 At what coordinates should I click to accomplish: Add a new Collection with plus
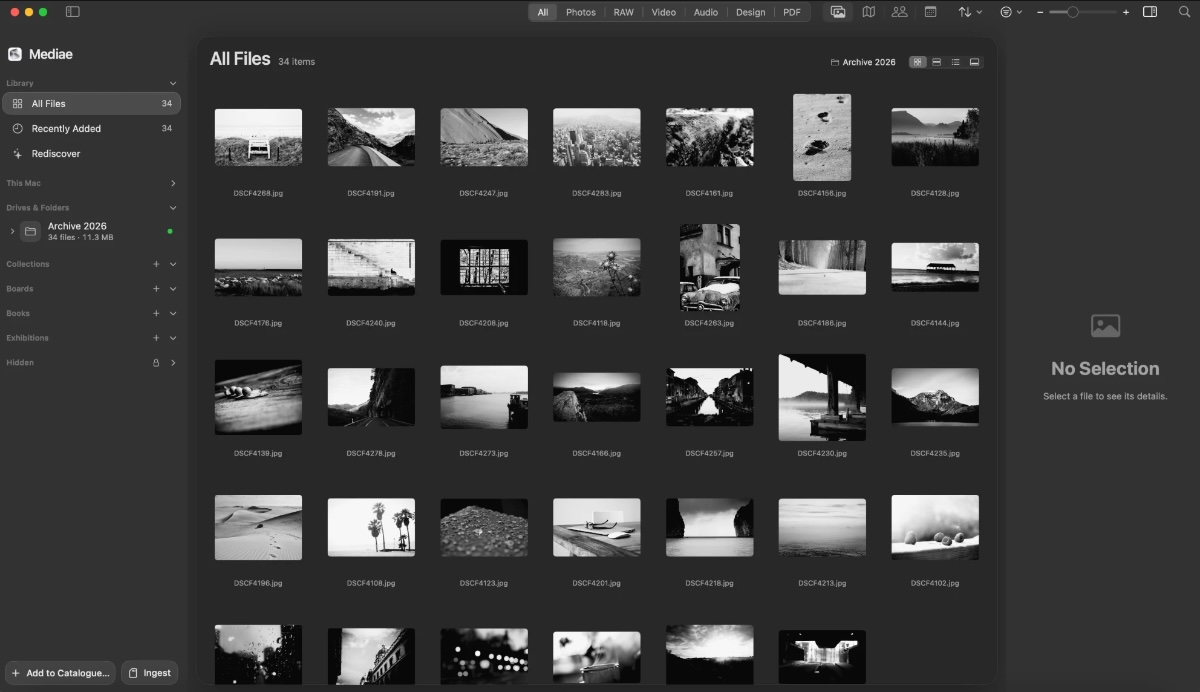point(156,264)
